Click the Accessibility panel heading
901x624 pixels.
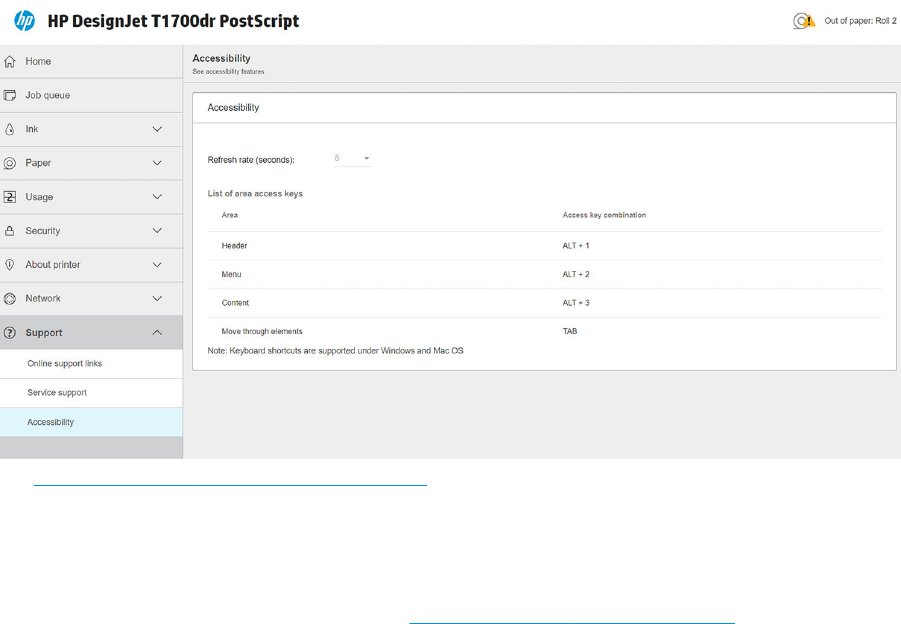pyautogui.click(x=233, y=107)
